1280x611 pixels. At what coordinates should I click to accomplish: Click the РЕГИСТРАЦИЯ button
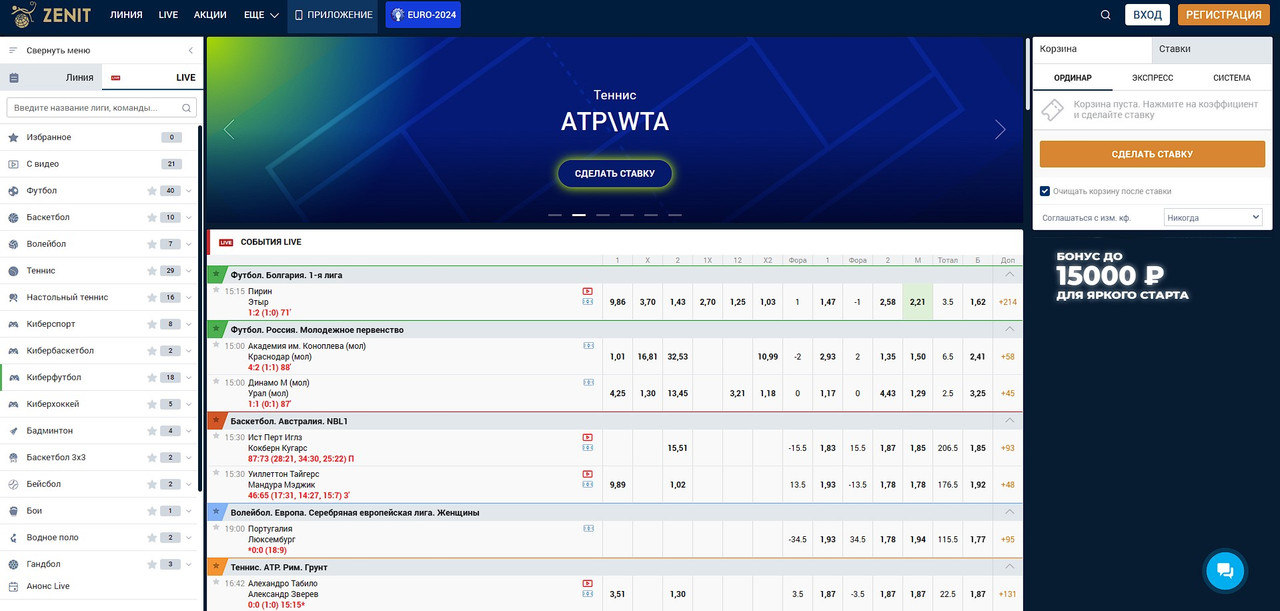point(1224,15)
